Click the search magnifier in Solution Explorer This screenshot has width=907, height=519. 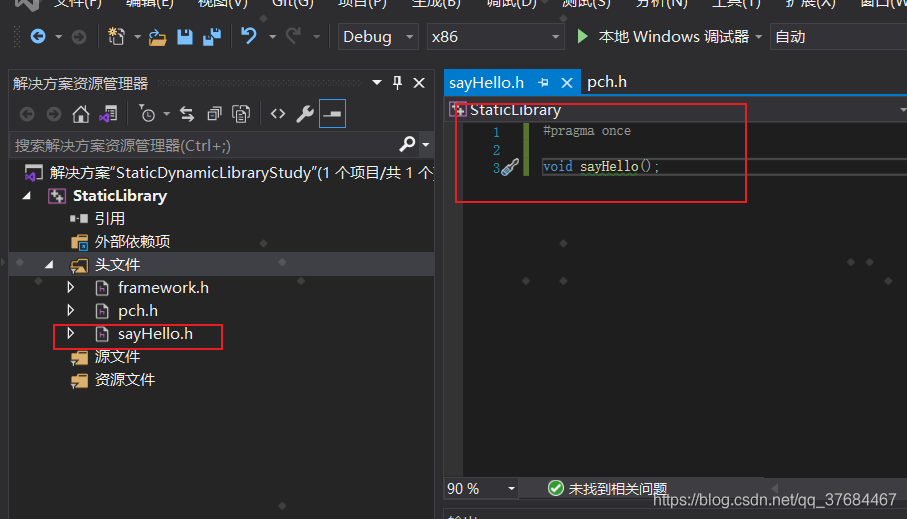pyautogui.click(x=407, y=143)
